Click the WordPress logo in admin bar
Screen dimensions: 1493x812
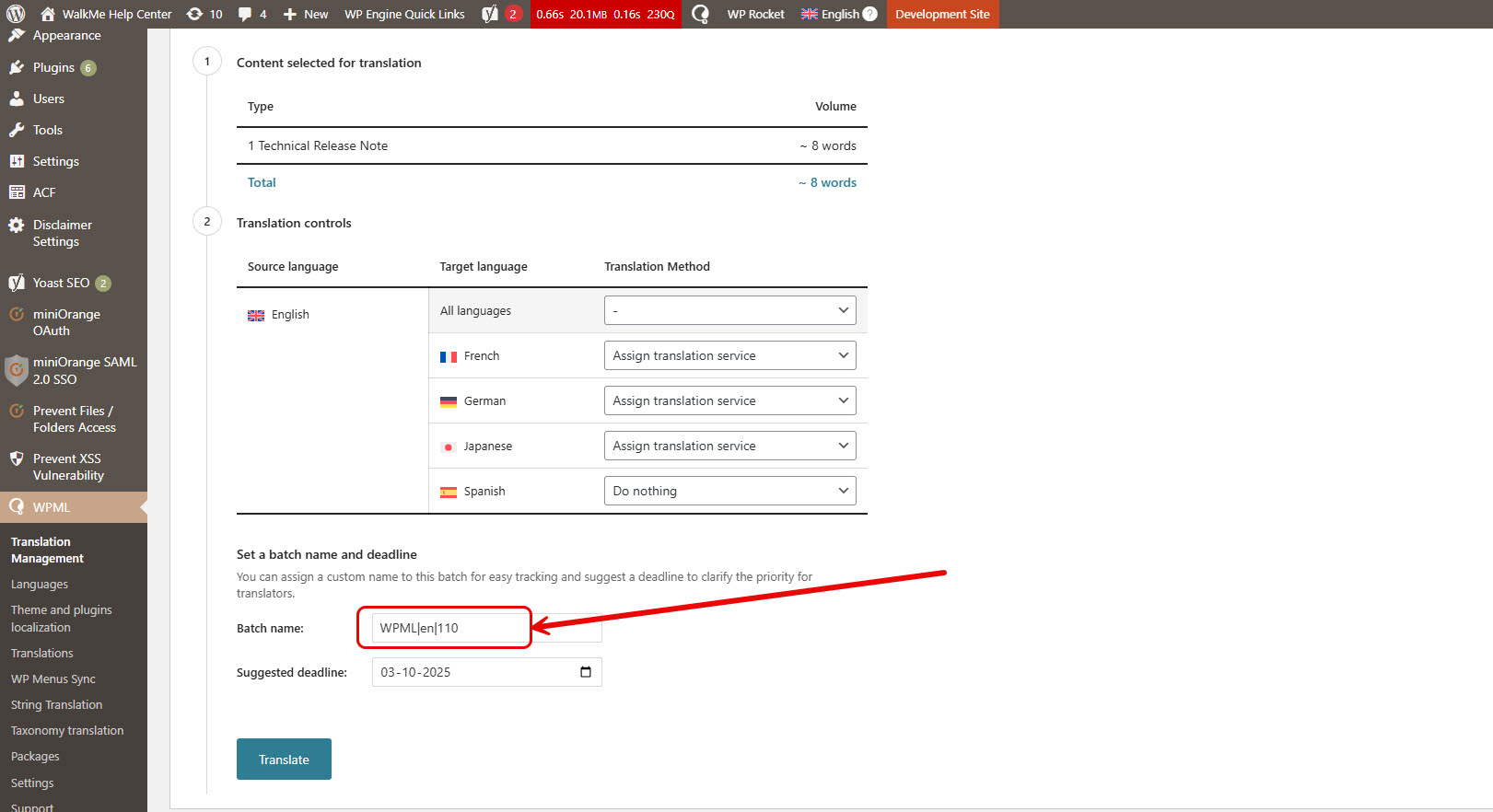16,14
